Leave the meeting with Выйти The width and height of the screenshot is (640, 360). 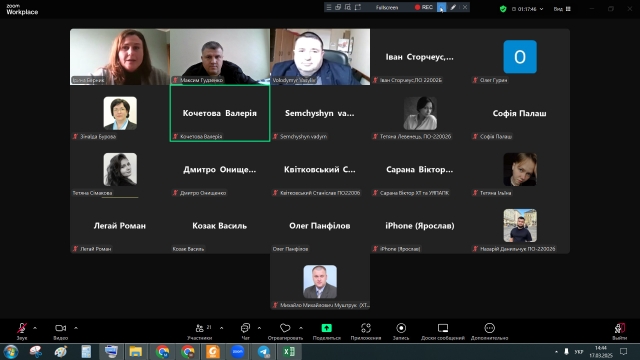[620, 331]
